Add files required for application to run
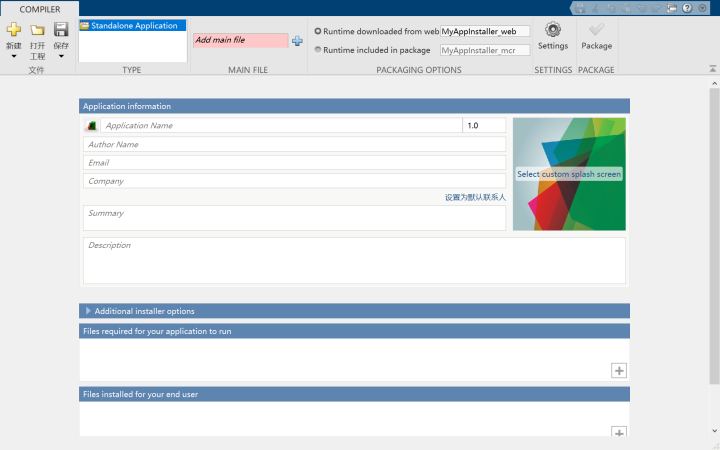Viewport: 720px width, 450px height. point(619,371)
